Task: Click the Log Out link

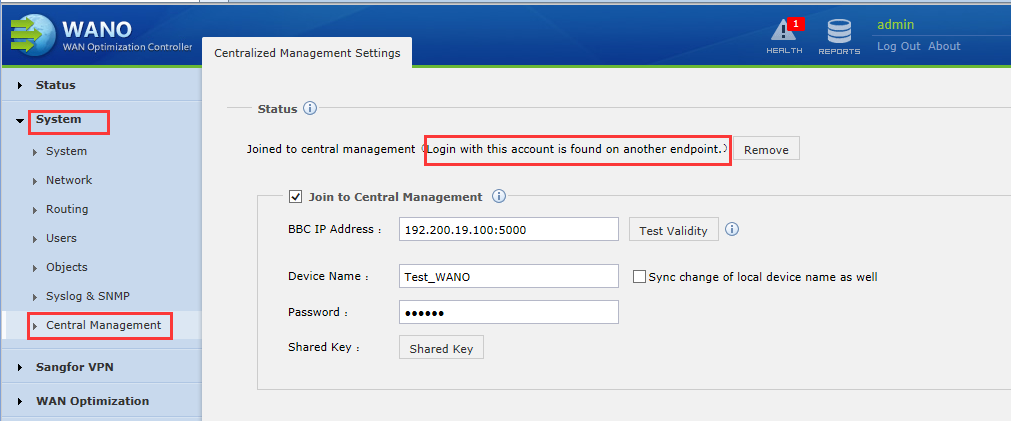Action: pyautogui.click(x=898, y=46)
